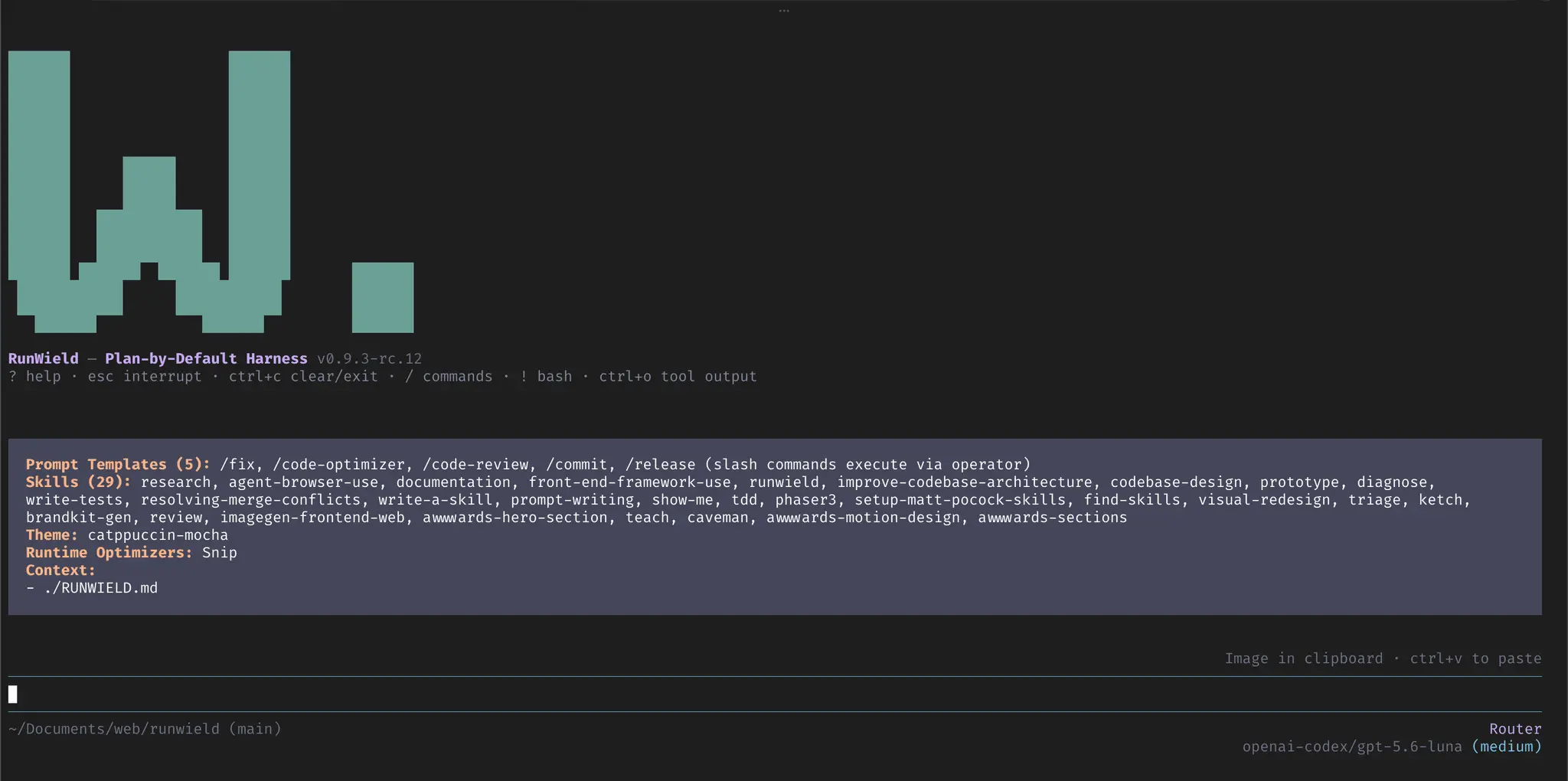Viewport: 1568px width, 781px height.
Task: Click the 'imagegen-frontend-web' skill
Action: pyautogui.click(x=312, y=517)
